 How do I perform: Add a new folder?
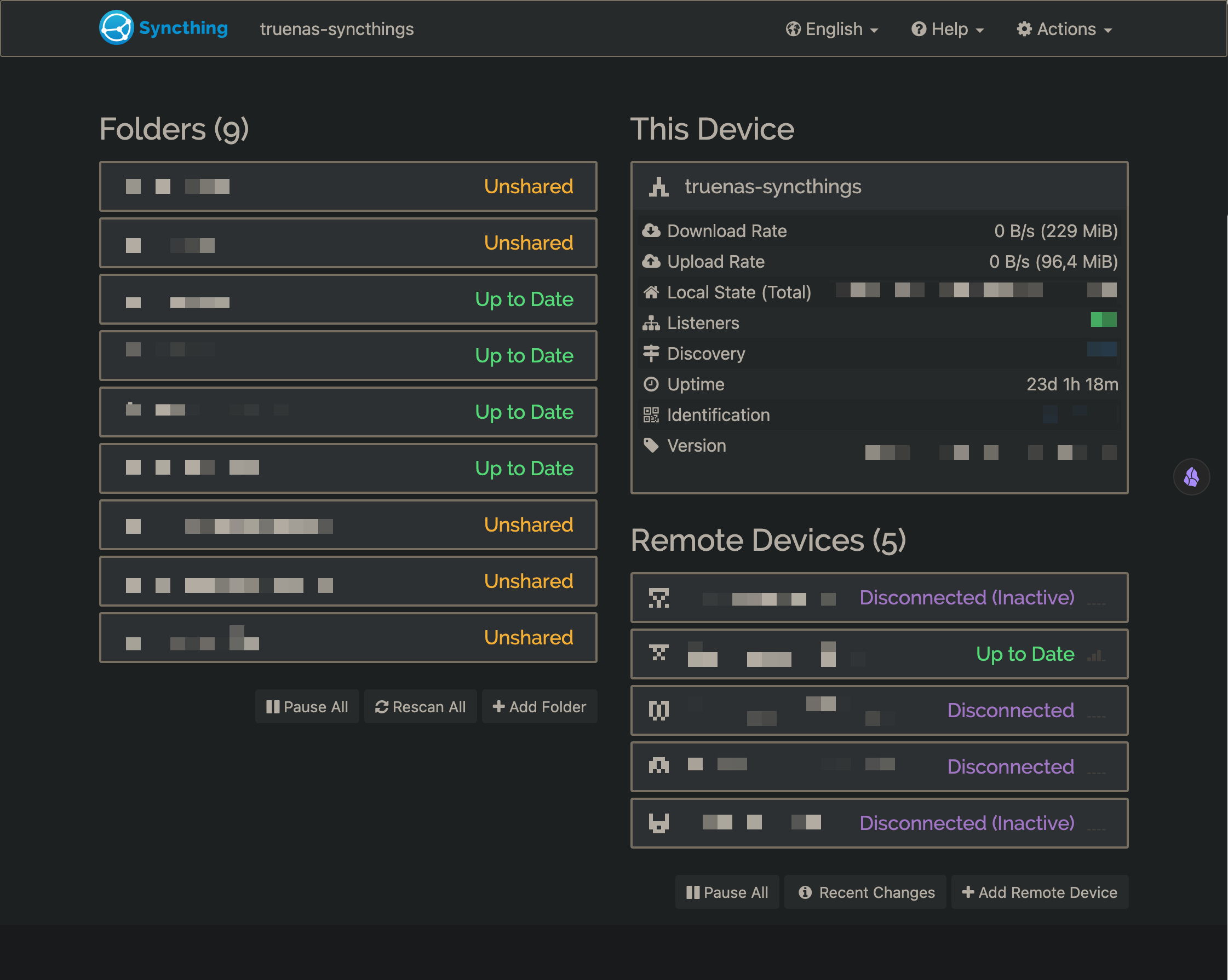tap(539, 707)
